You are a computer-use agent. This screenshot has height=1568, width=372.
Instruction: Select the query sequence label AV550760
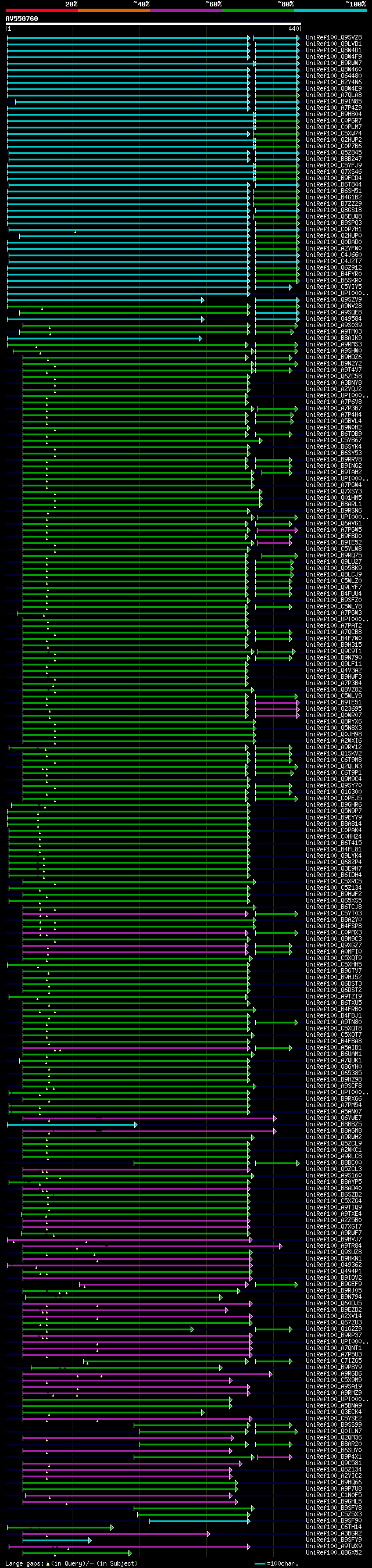click(22, 19)
